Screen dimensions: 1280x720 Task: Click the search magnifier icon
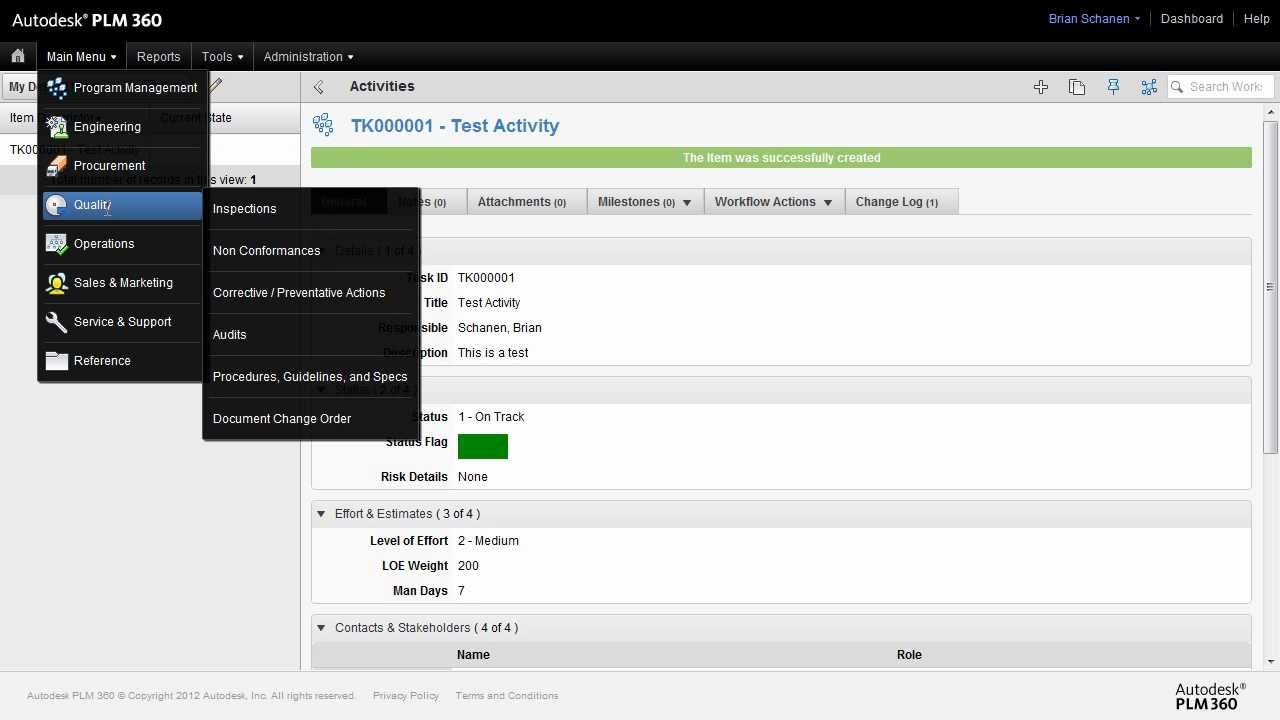(x=1177, y=87)
